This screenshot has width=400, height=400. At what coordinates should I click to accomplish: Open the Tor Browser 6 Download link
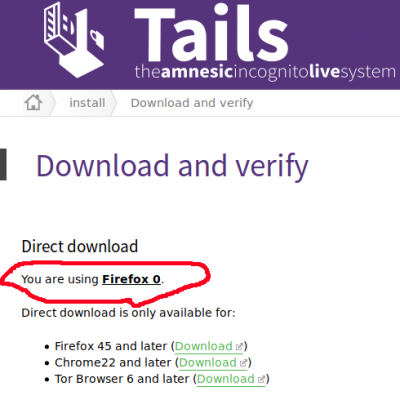tap(226, 379)
